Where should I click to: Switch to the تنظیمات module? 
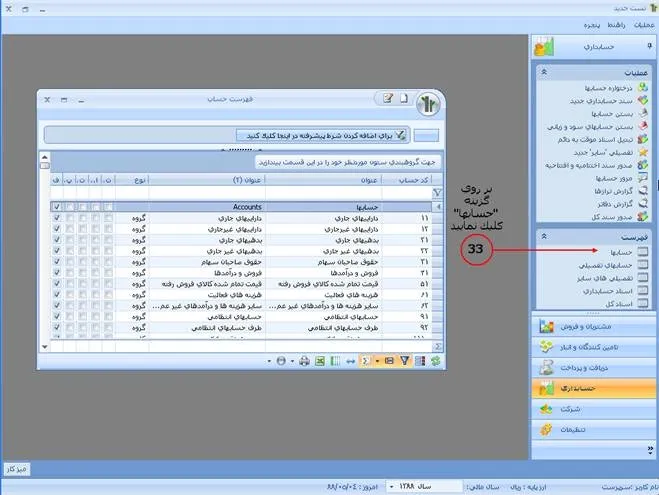[x=593, y=429]
